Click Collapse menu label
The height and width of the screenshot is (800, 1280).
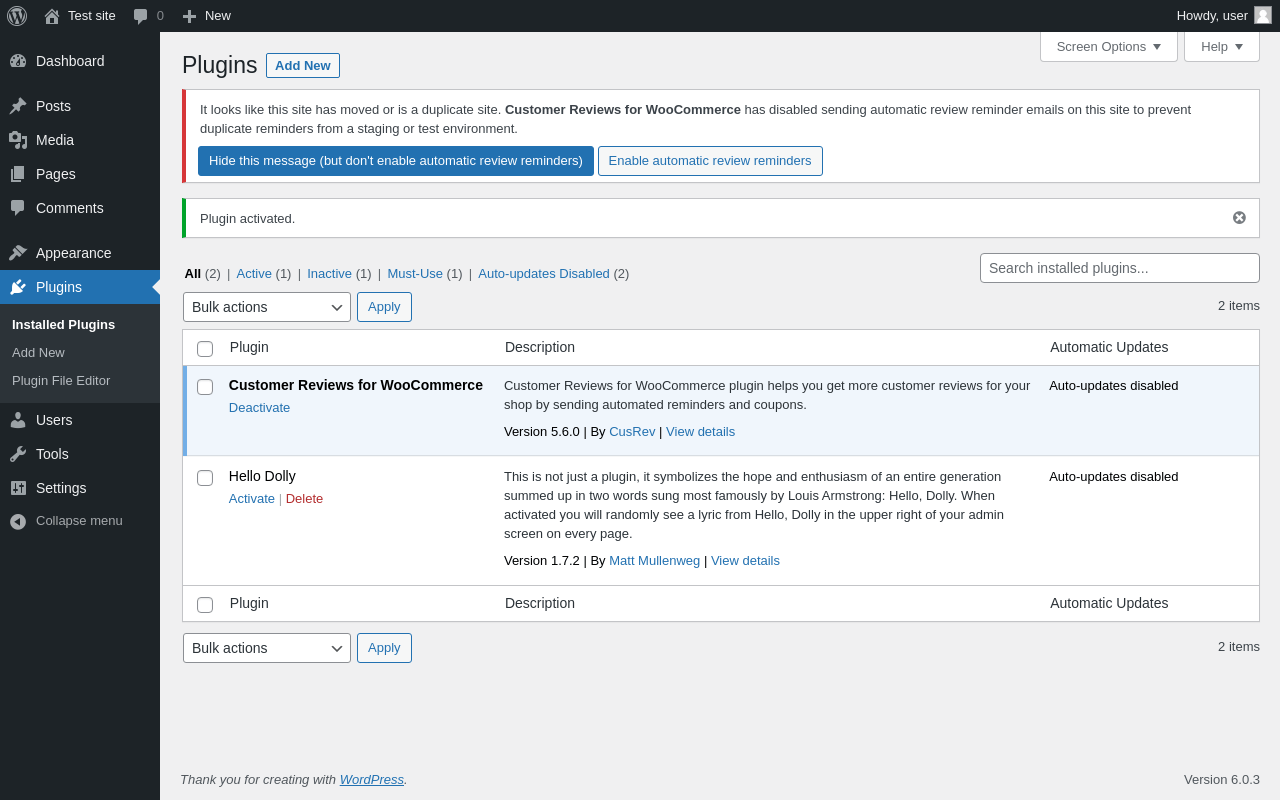(79, 521)
